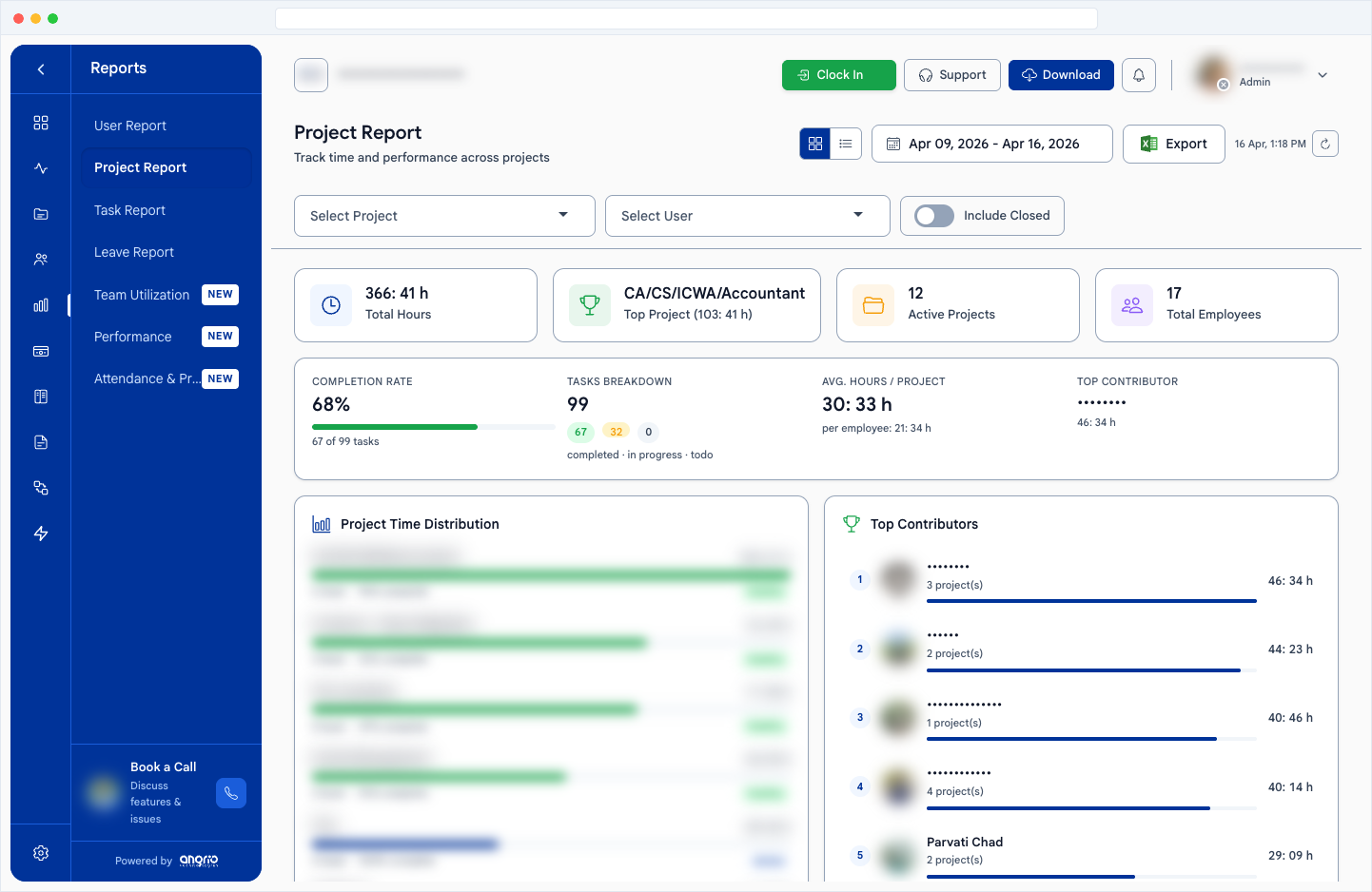Open the Dashboard grid icon in sidebar
The width and height of the screenshot is (1372, 892).
coord(40,122)
